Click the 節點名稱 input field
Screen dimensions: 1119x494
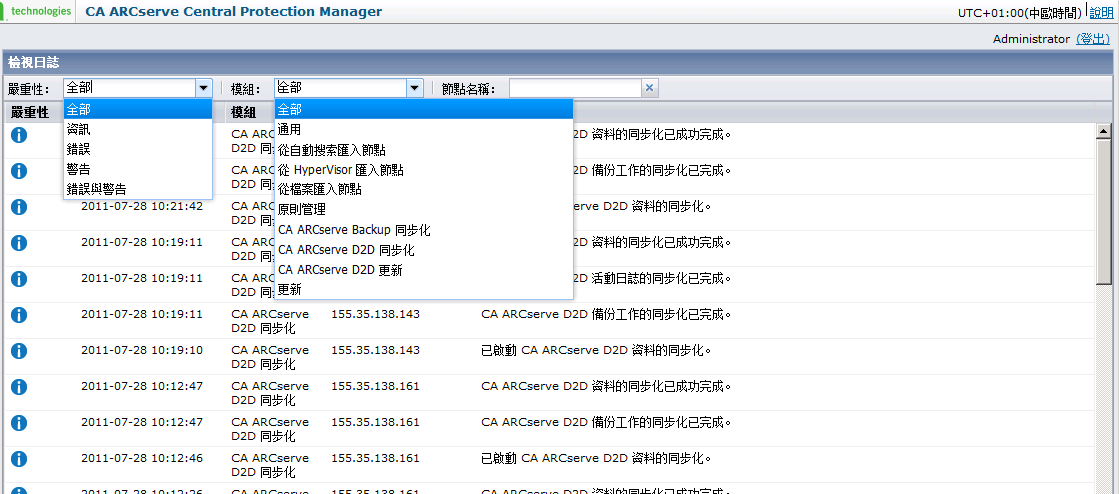pyautogui.click(x=575, y=89)
